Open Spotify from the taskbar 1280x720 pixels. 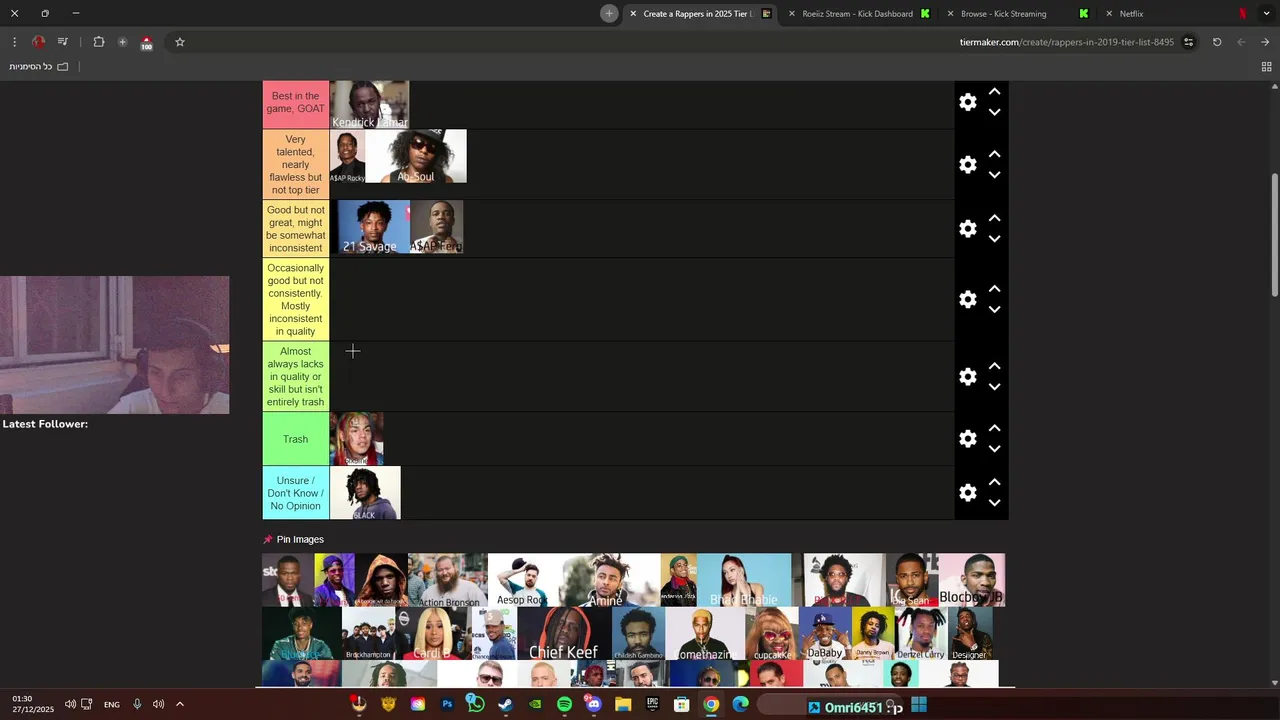(x=564, y=705)
